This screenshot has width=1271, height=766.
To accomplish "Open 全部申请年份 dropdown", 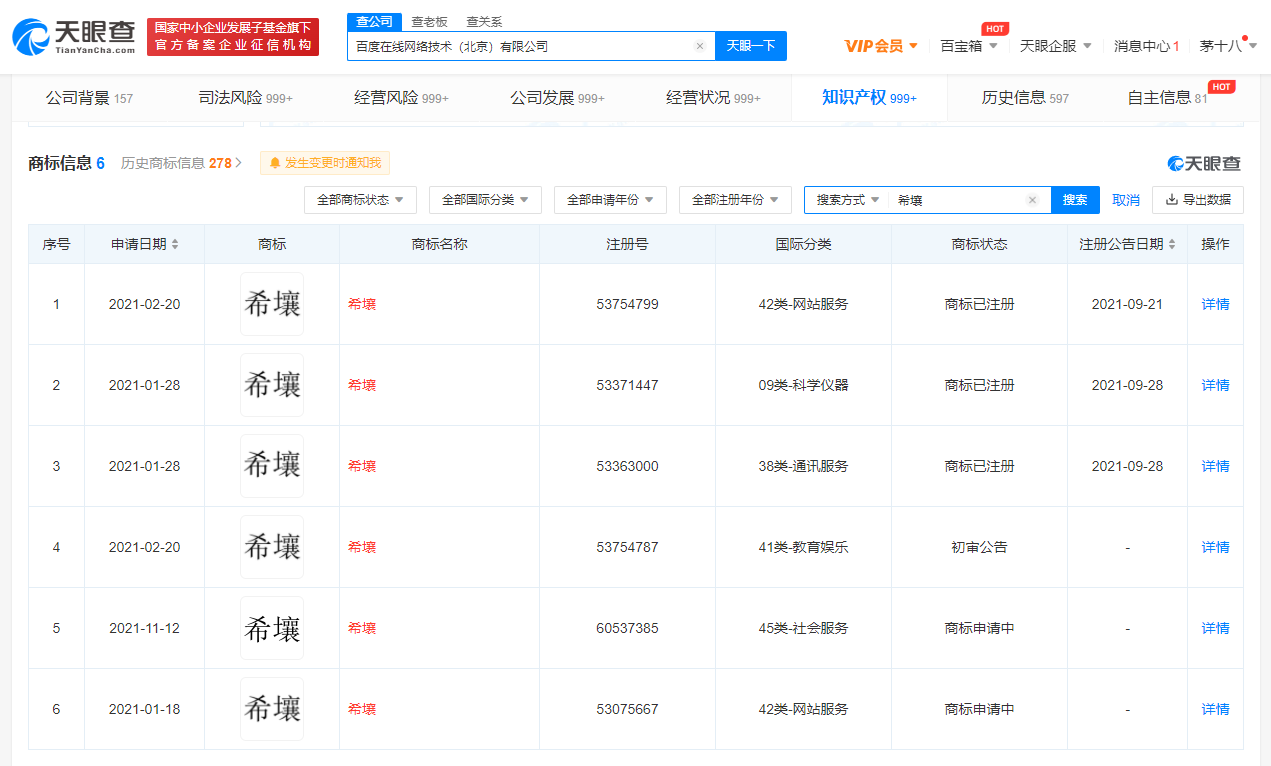I will pos(610,200).
